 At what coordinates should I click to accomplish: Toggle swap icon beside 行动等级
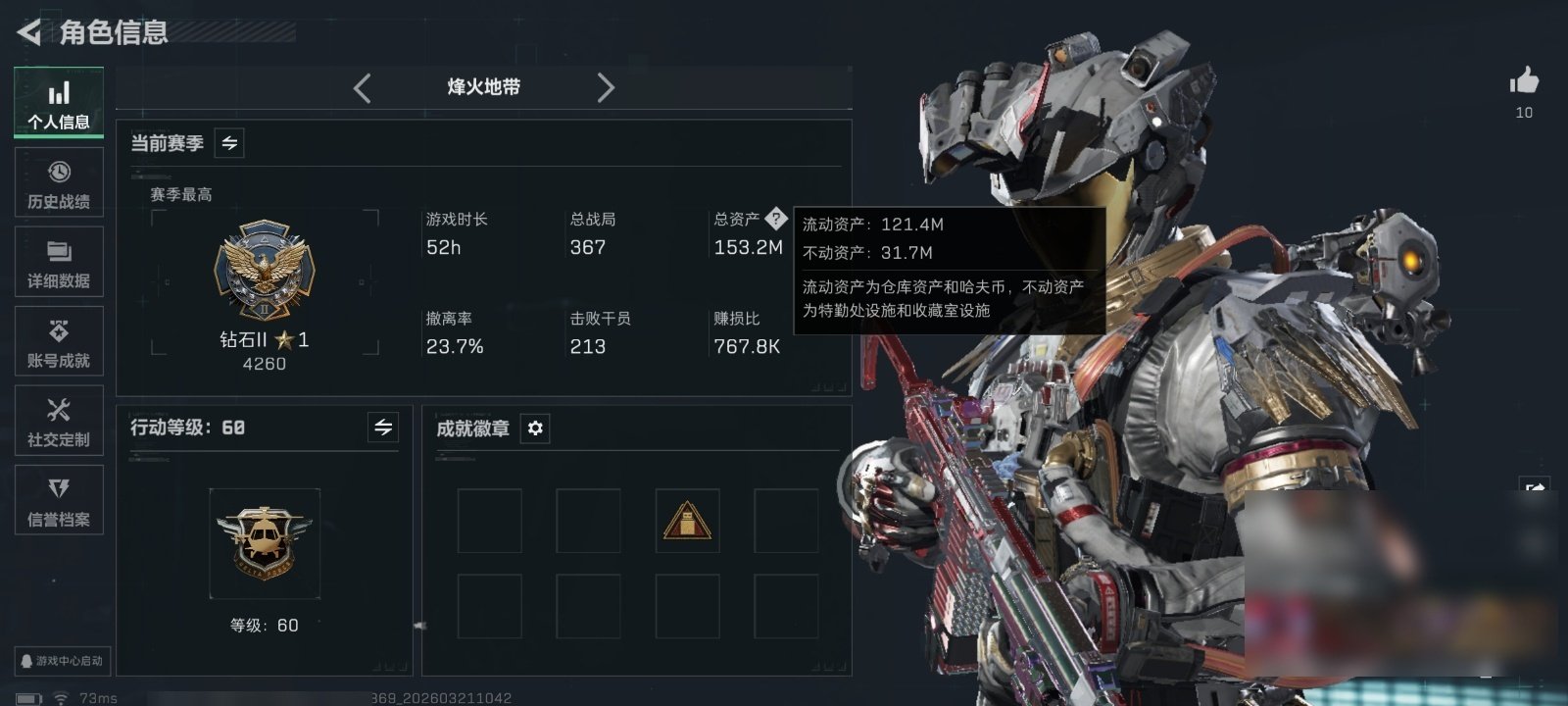[383, 428]
